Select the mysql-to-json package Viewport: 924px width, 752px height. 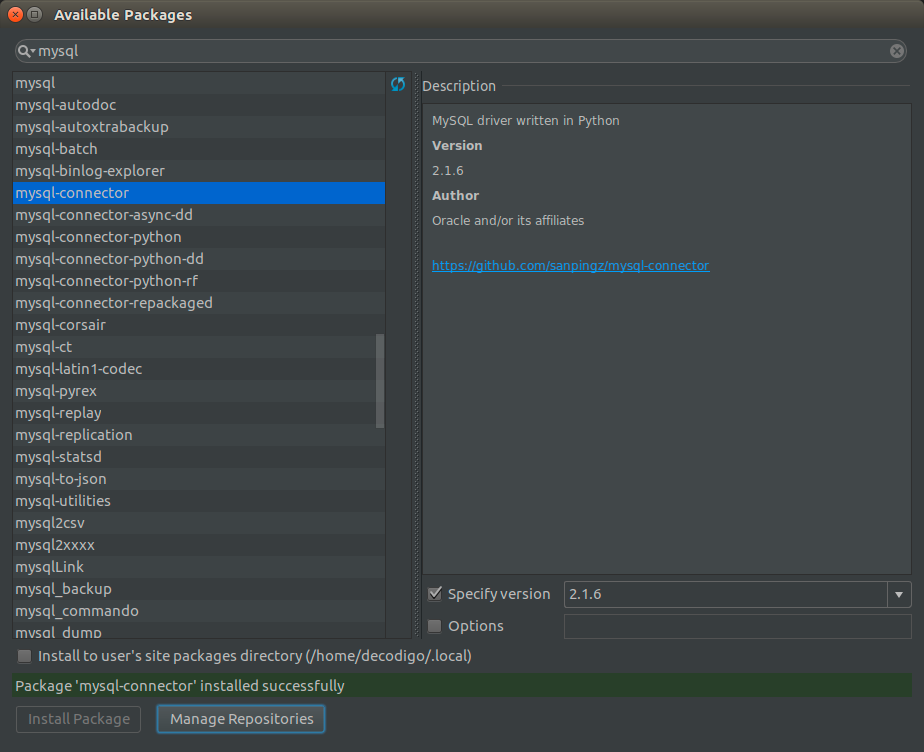(x=61, y=479)
